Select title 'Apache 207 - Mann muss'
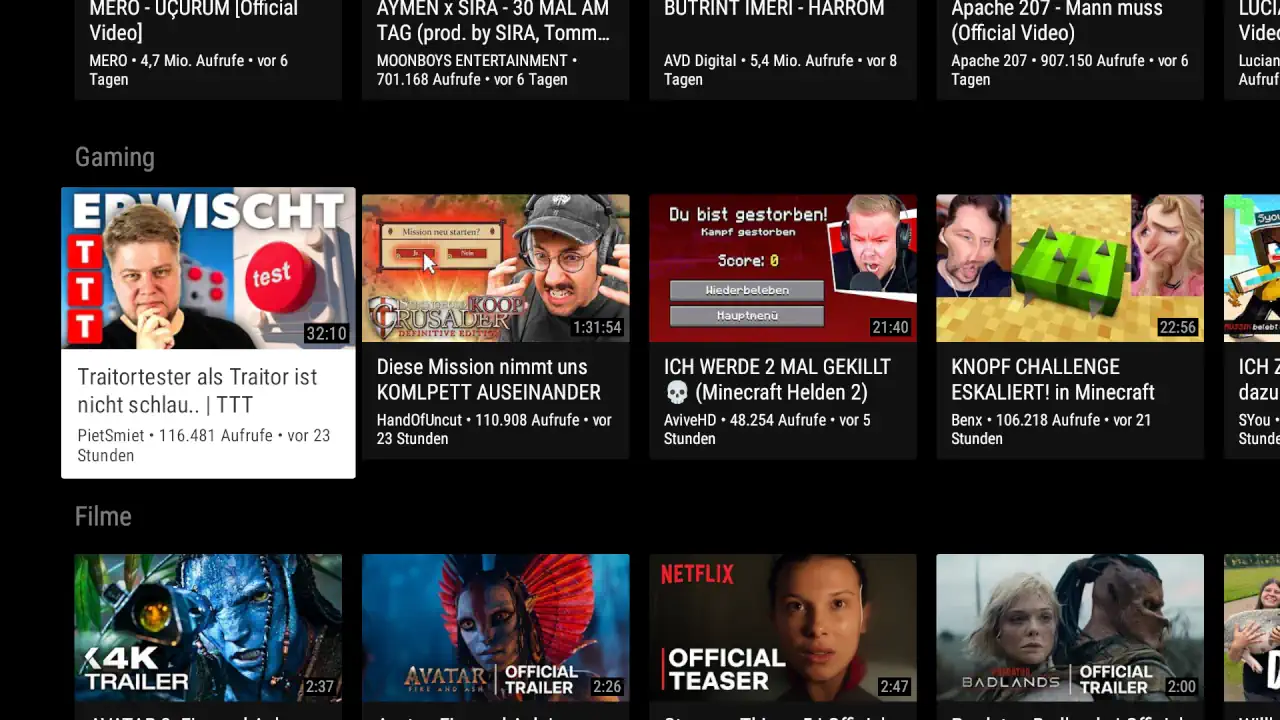Image resolution: width=1280 pixels, height=720 pixels. pyautogui.click(x=1057, y=21)
